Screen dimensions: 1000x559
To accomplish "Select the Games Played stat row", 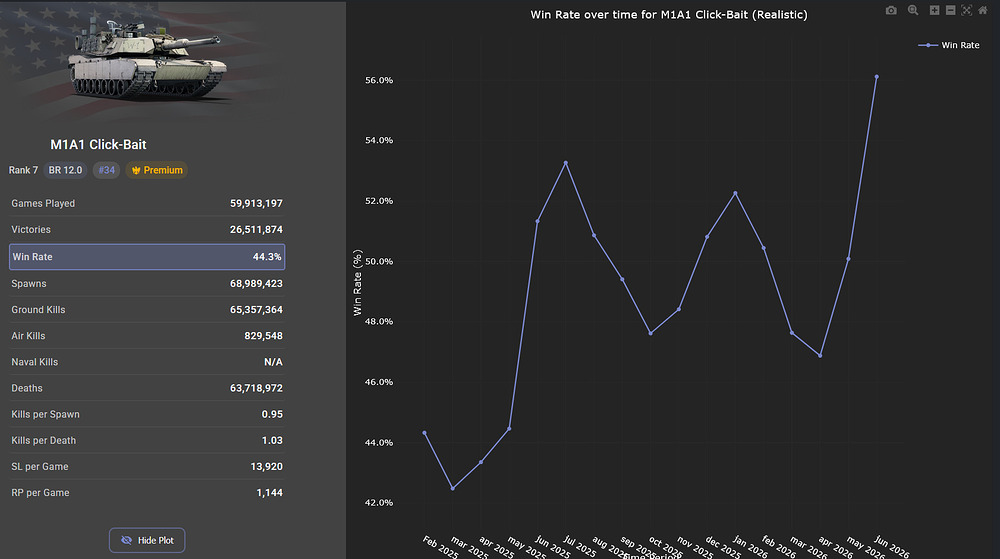I will 147,203.
